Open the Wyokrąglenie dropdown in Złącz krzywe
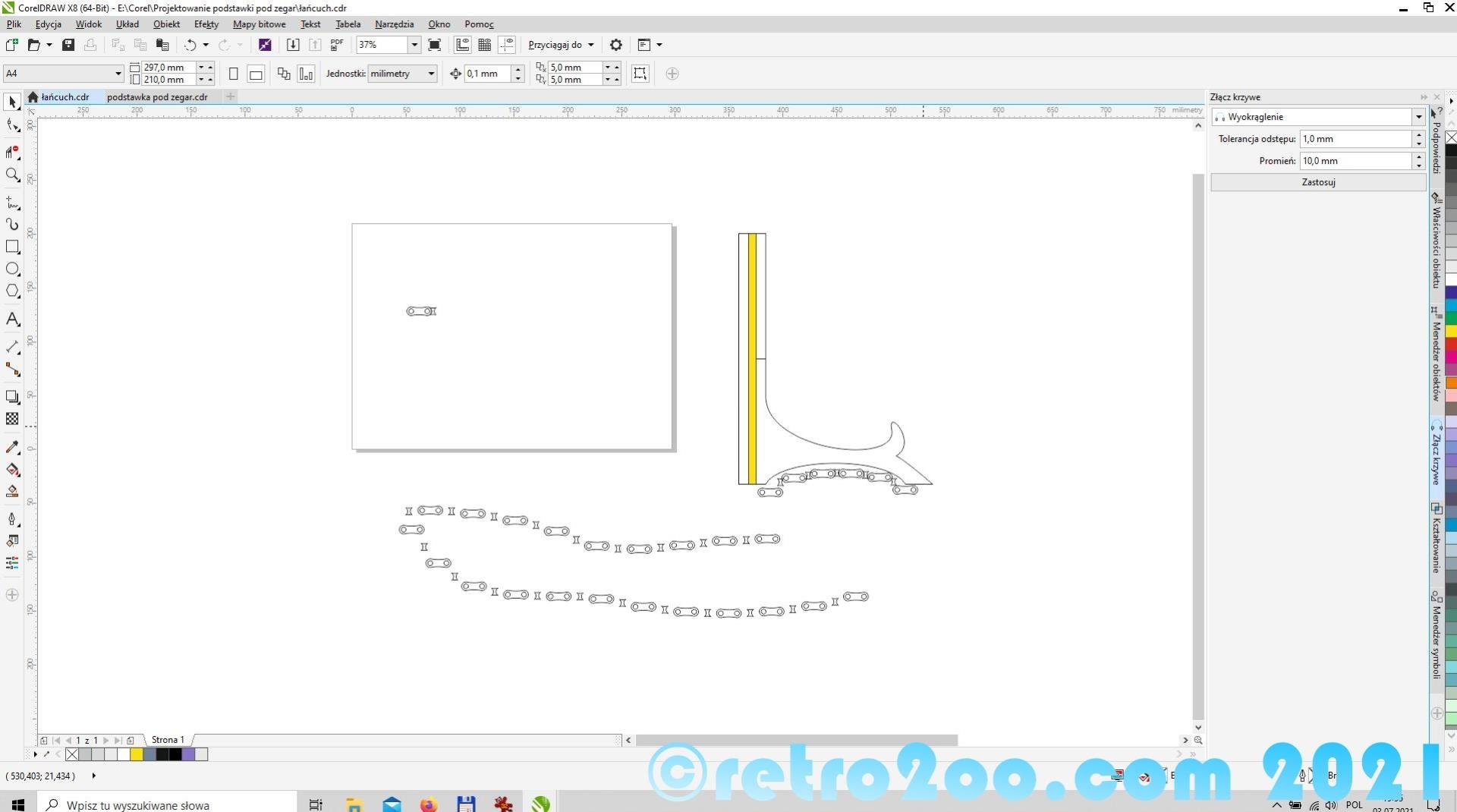Viewport: 1457px width, 812px height. pos(1418,117)
